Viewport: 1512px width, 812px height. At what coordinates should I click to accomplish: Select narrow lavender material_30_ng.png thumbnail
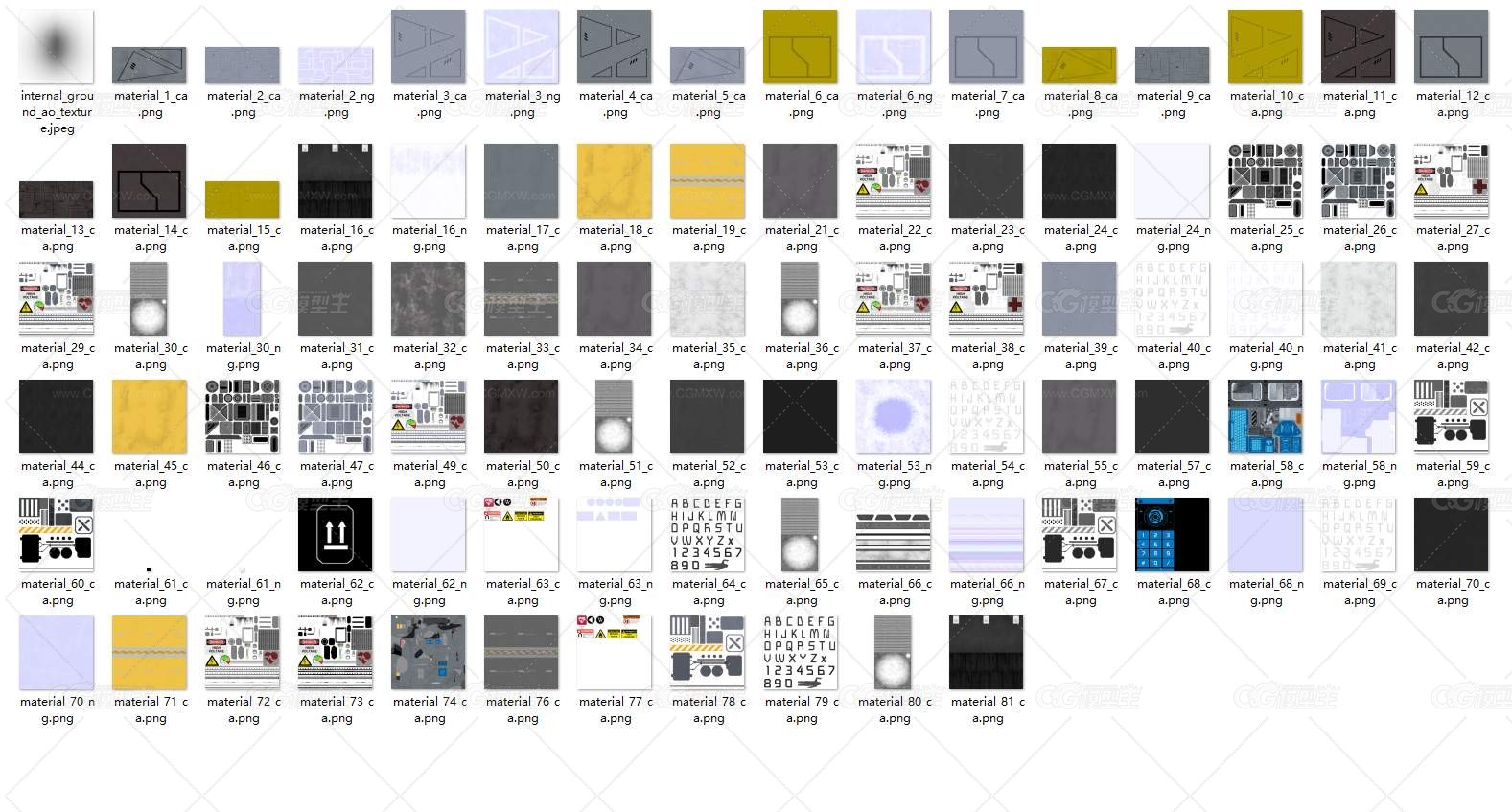click(243, 298)
